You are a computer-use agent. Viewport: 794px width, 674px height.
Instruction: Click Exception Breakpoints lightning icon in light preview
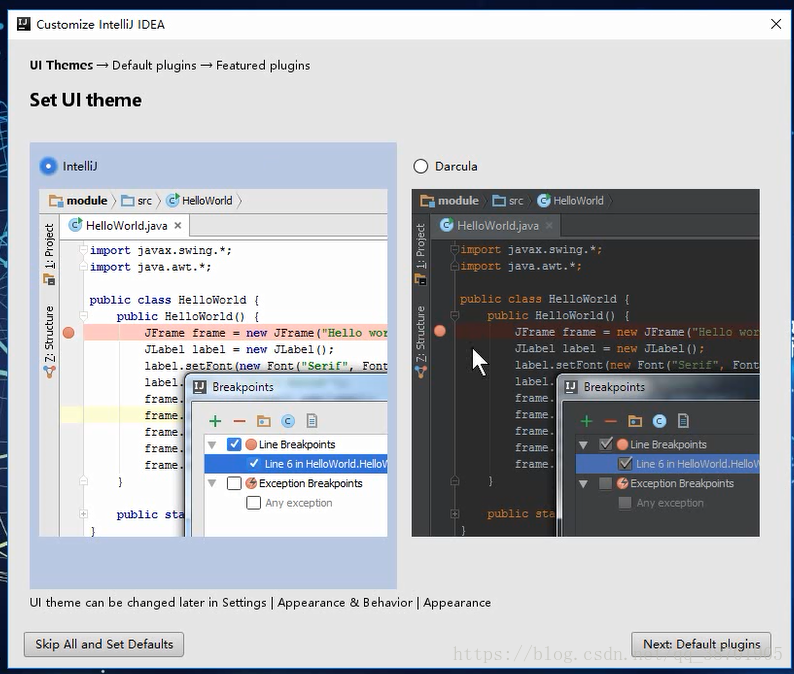coord(251,483)
